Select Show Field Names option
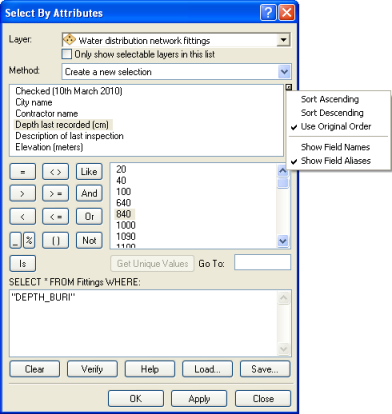 coord(335,147)
